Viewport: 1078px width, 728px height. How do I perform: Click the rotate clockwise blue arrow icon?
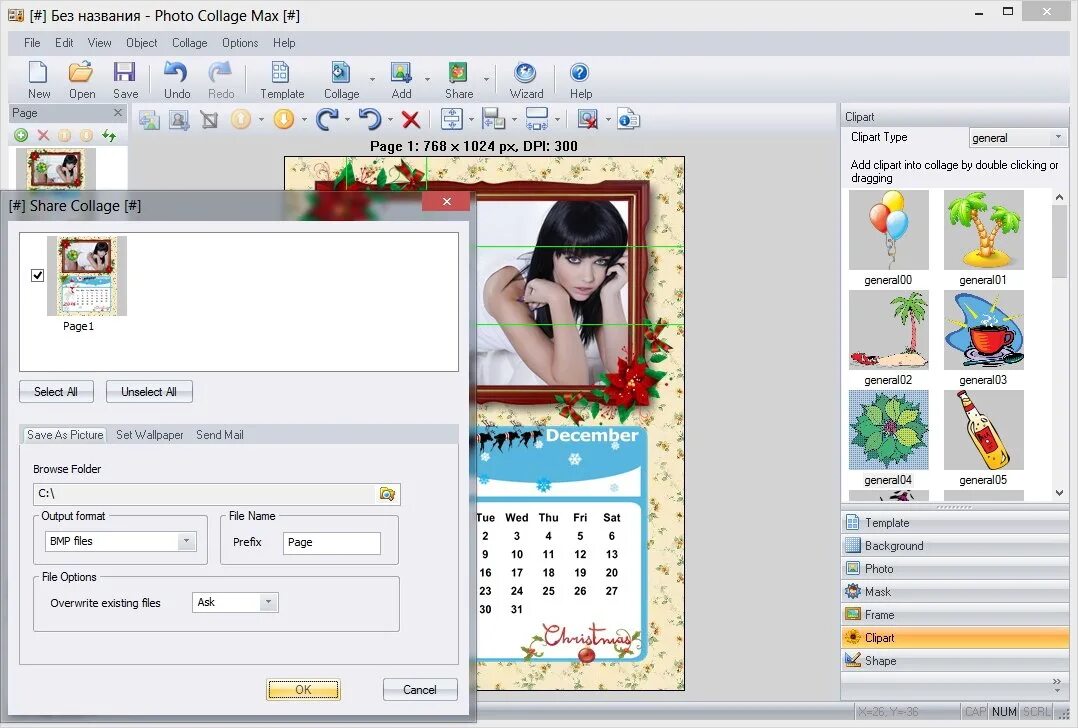pos(327,120)
